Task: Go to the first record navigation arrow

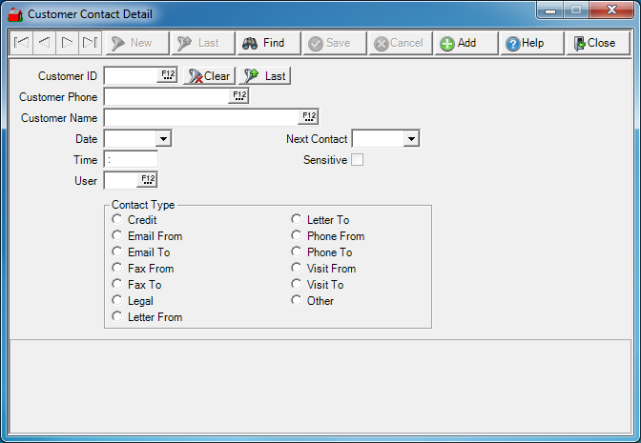Action: pos(19,43)
